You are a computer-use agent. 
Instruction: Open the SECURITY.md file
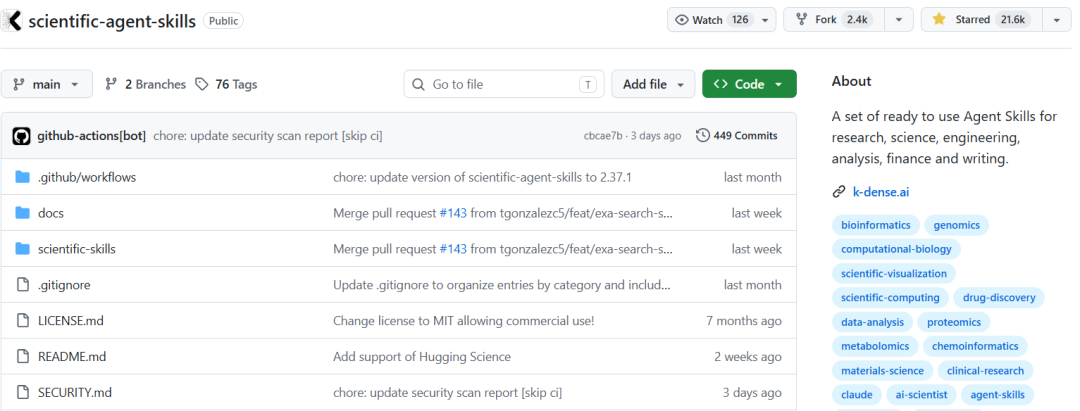[x=74, y=392]
